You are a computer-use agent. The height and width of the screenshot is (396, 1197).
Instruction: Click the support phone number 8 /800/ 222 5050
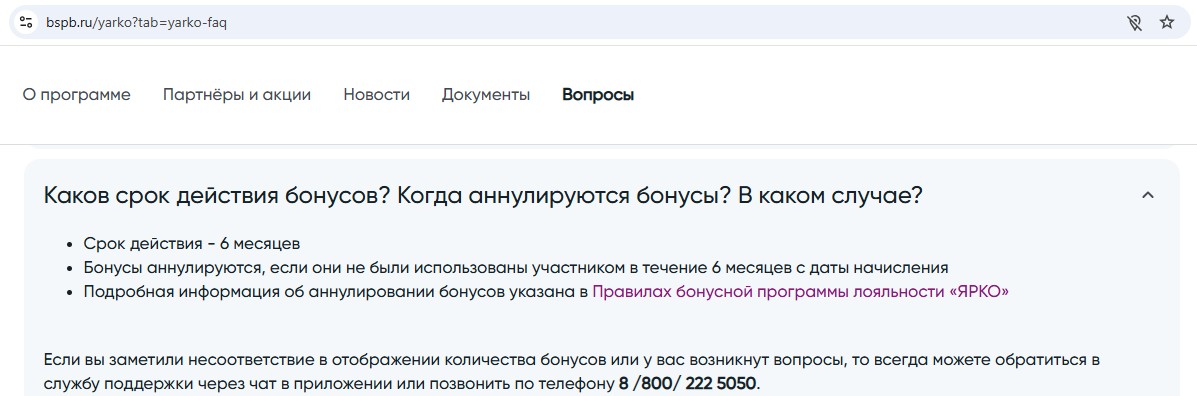[689, 382]
